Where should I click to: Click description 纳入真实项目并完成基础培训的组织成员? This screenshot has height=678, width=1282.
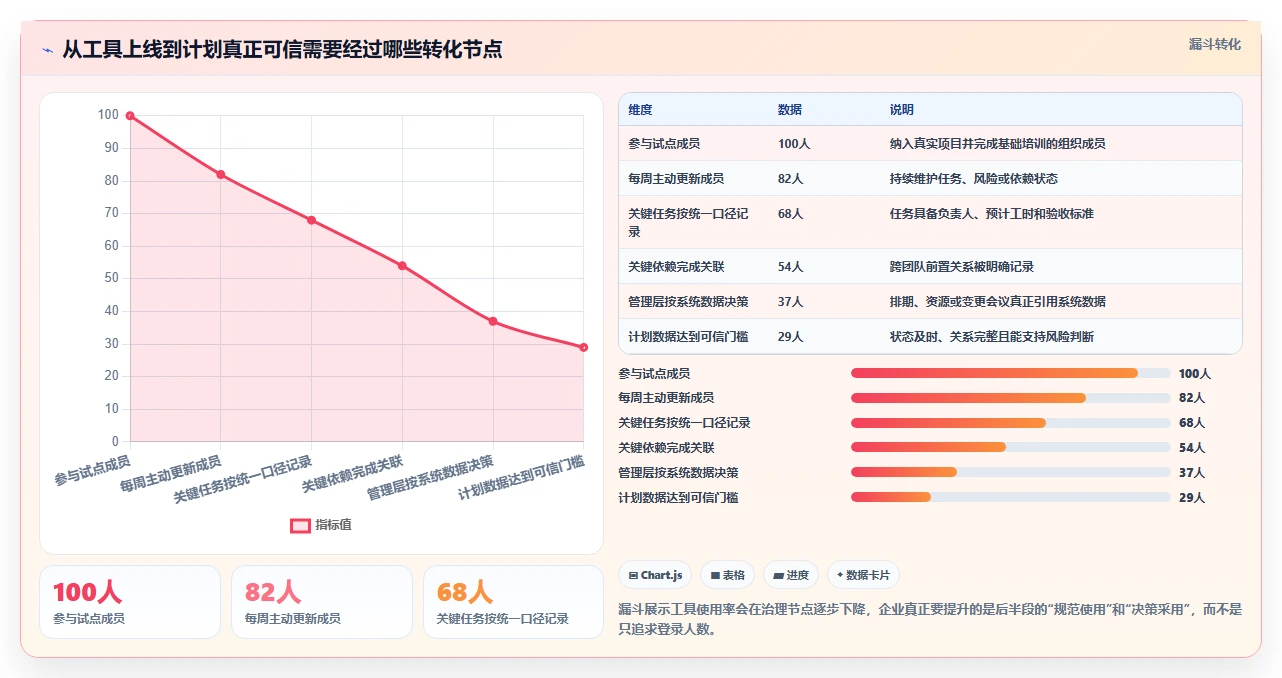[998, 144]
